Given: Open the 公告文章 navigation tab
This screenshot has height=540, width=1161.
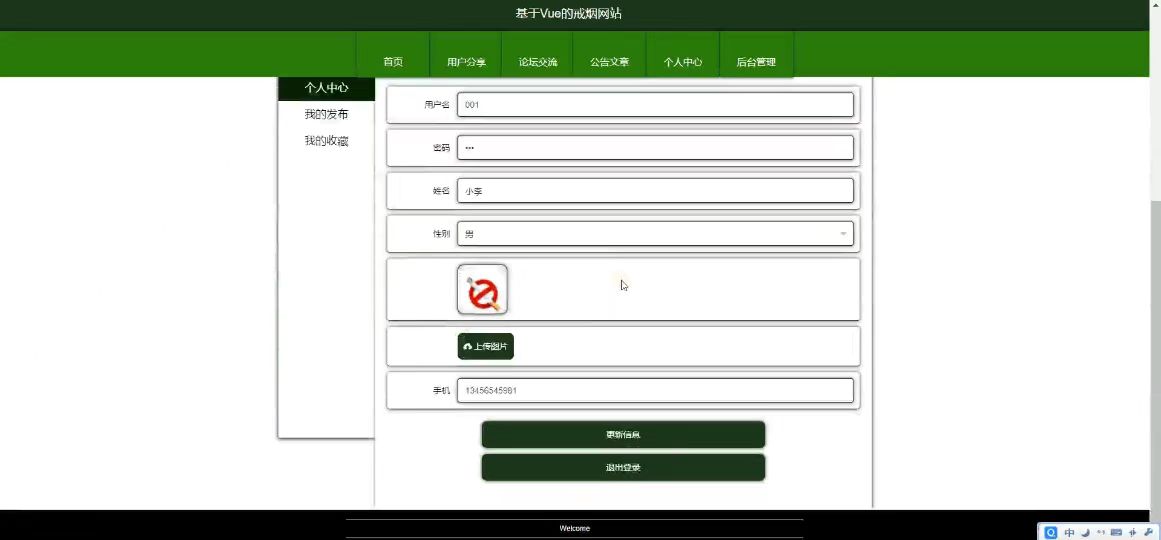Looking at the screenshot, I should pos(609,55).
